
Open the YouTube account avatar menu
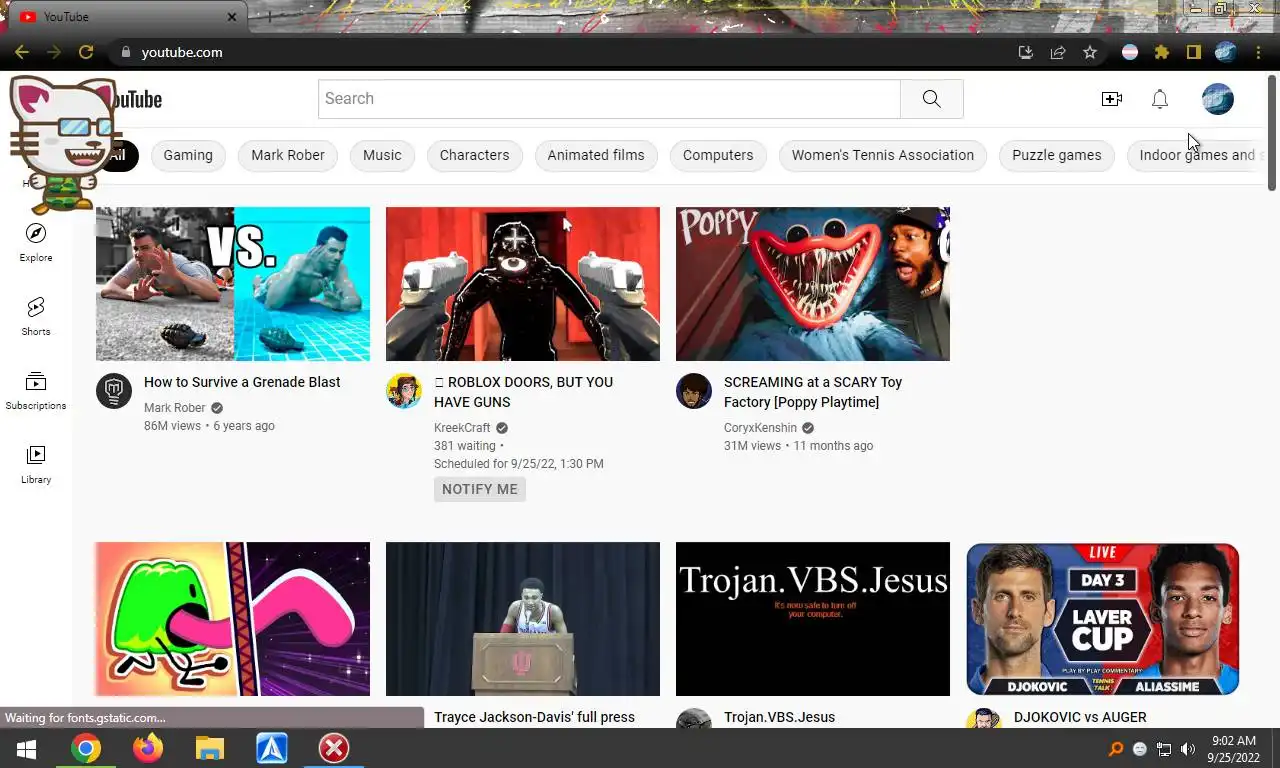pos(1218,99)
